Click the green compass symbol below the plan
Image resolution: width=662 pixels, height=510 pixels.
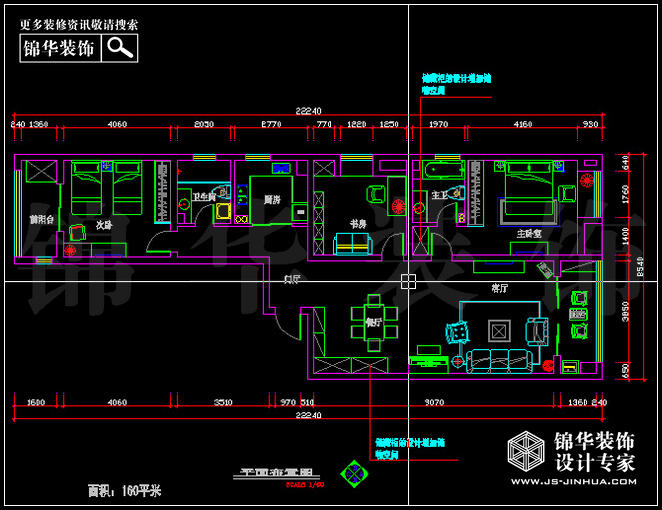coord(353,468)
